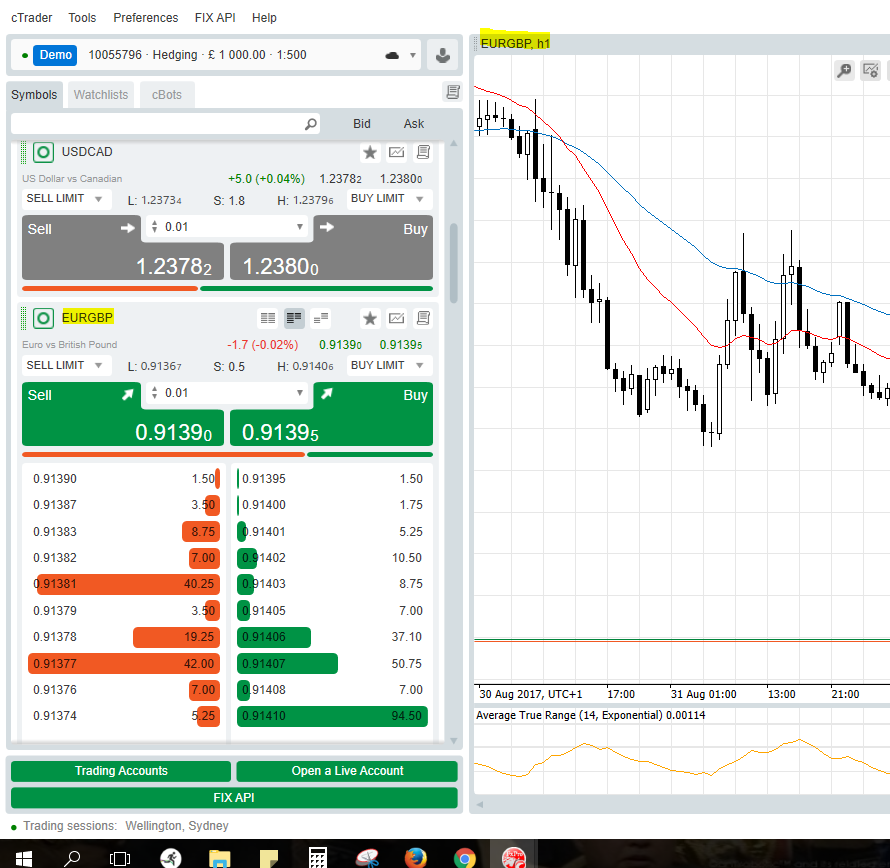The image size is (890, 868).
Task: Open the FIX API menu
Action: [215, 18]
